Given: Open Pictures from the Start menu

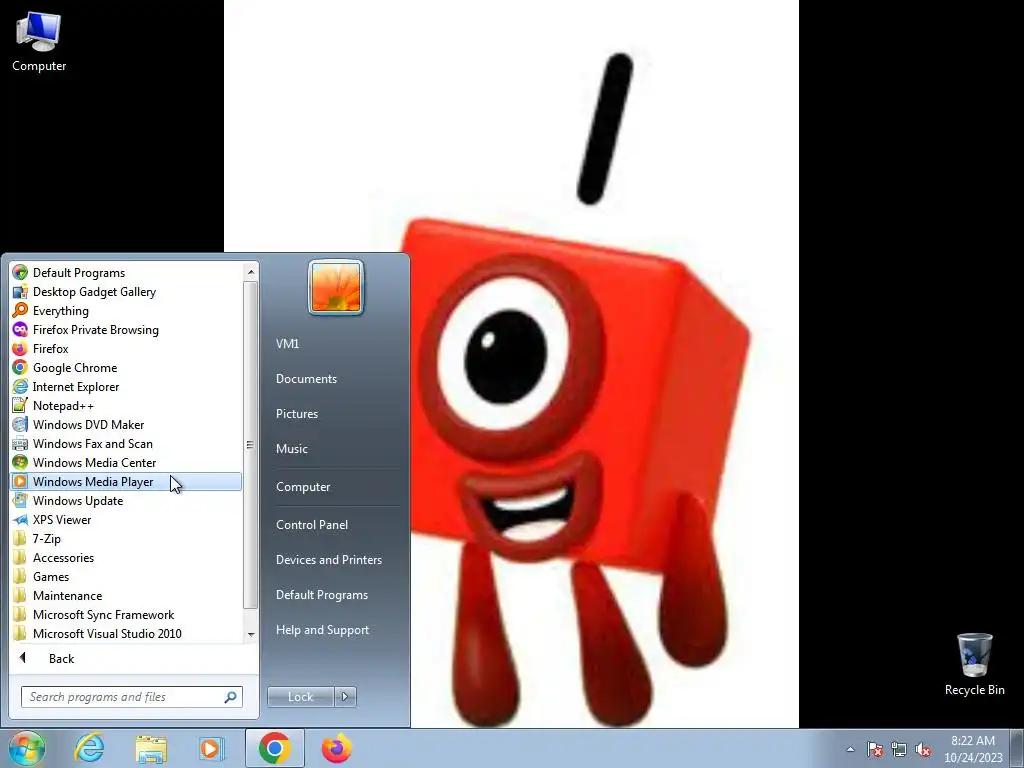Looking at the screenshot, I should click(334, 414).
